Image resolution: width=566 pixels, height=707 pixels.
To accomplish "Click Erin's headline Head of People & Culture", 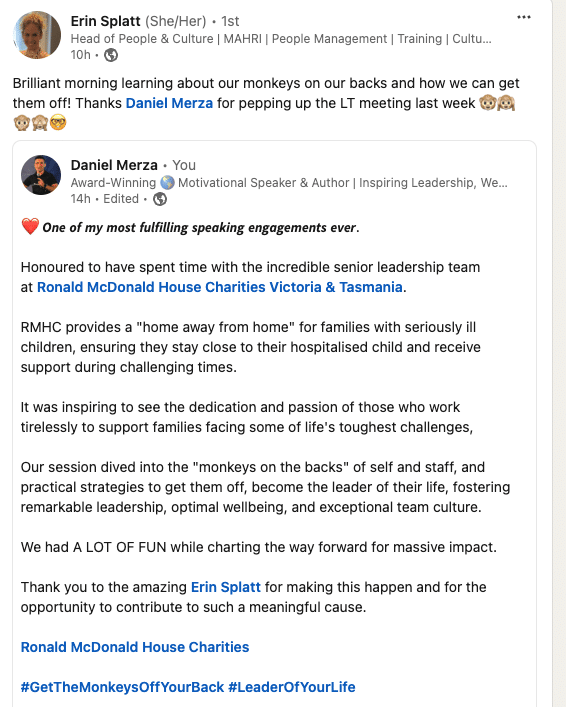I will [281, 39].
